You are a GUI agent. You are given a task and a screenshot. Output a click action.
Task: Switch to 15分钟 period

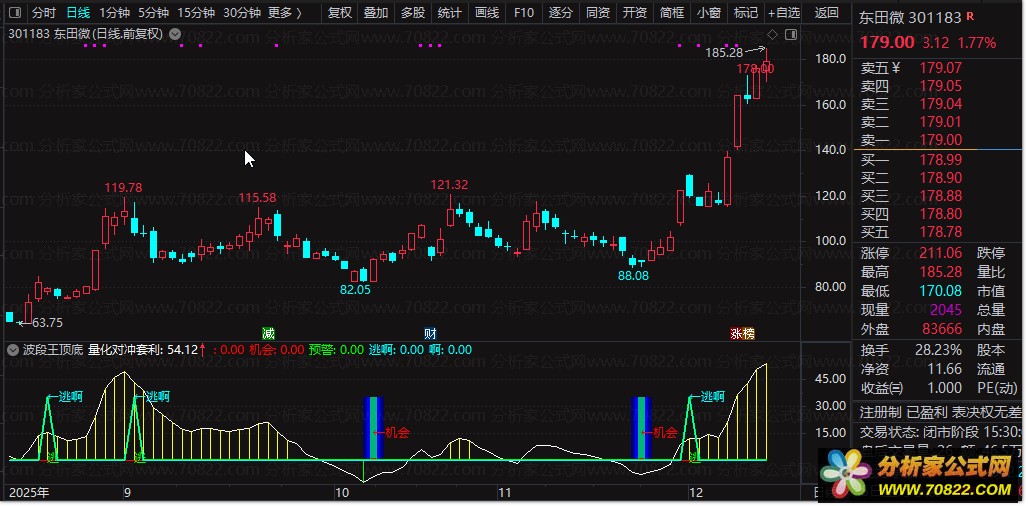pos(196,12)
